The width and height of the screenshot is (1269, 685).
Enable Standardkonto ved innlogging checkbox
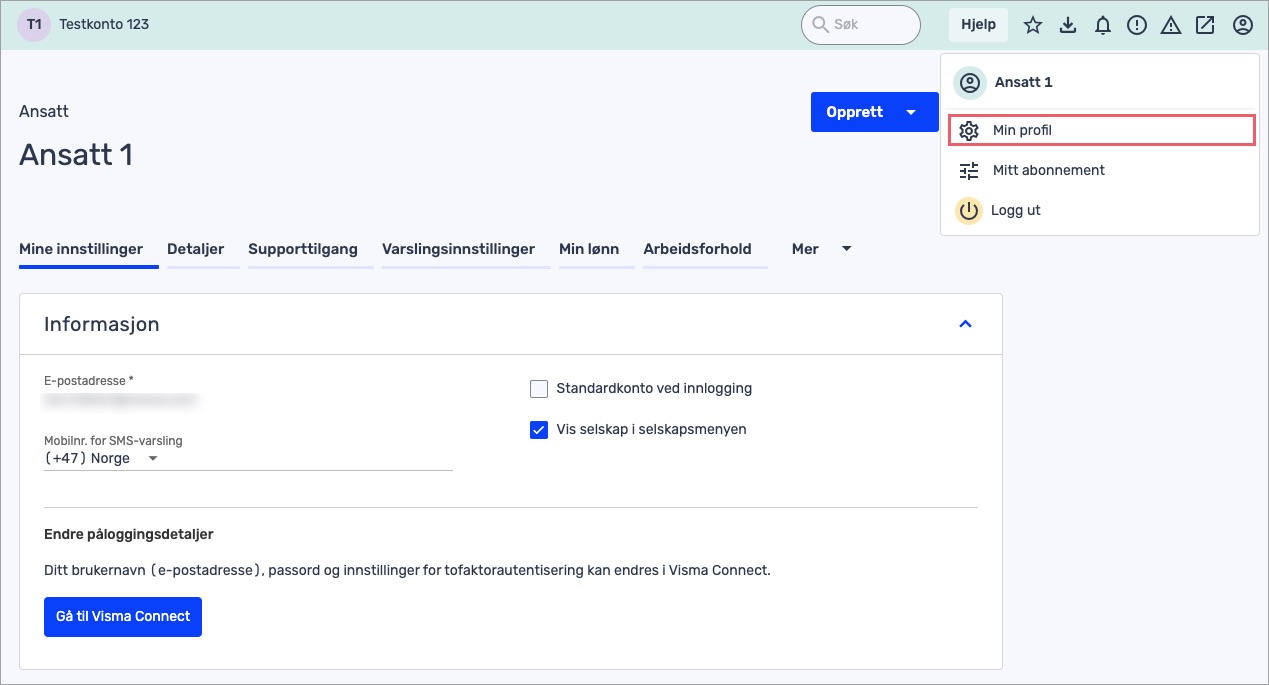539,389
